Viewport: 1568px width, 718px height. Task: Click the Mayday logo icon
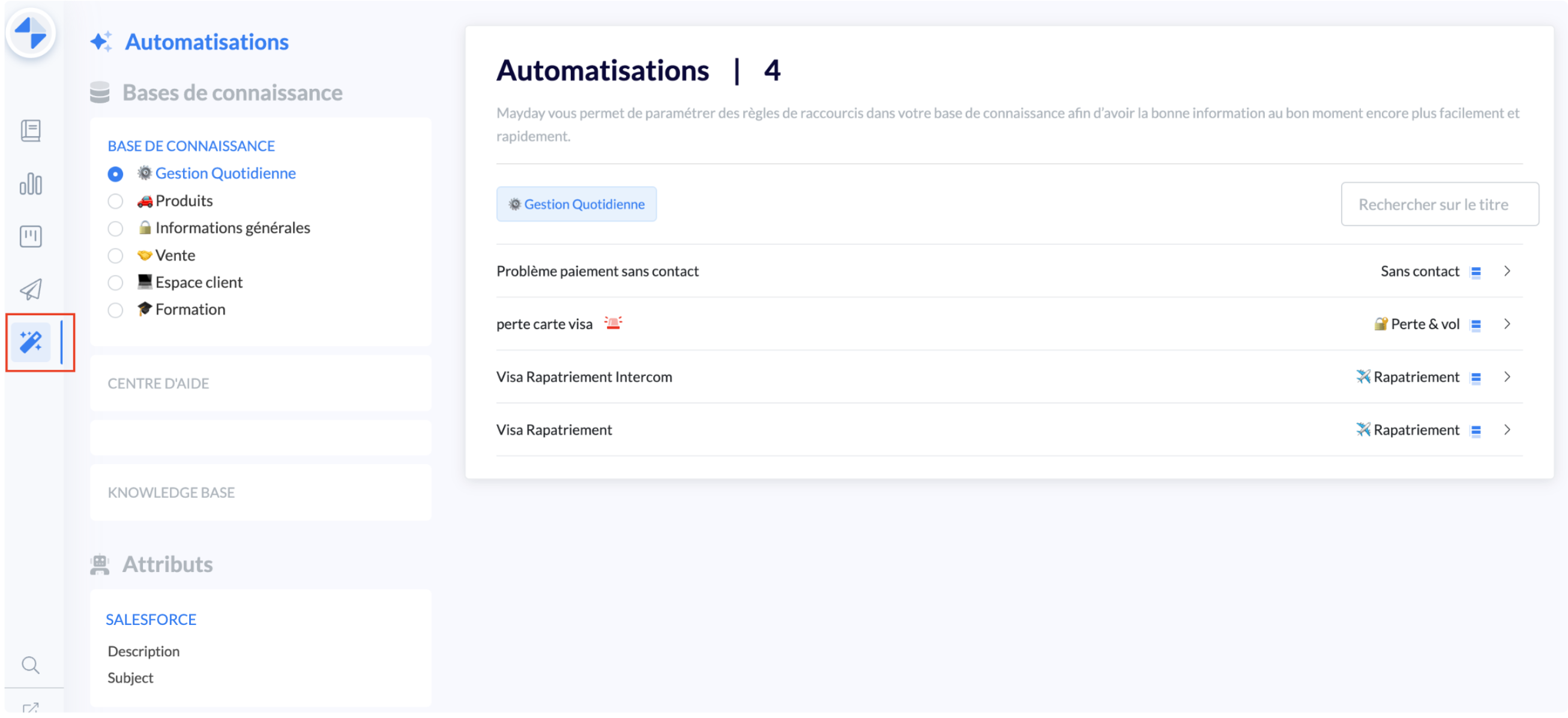click(x=31, y=33)
